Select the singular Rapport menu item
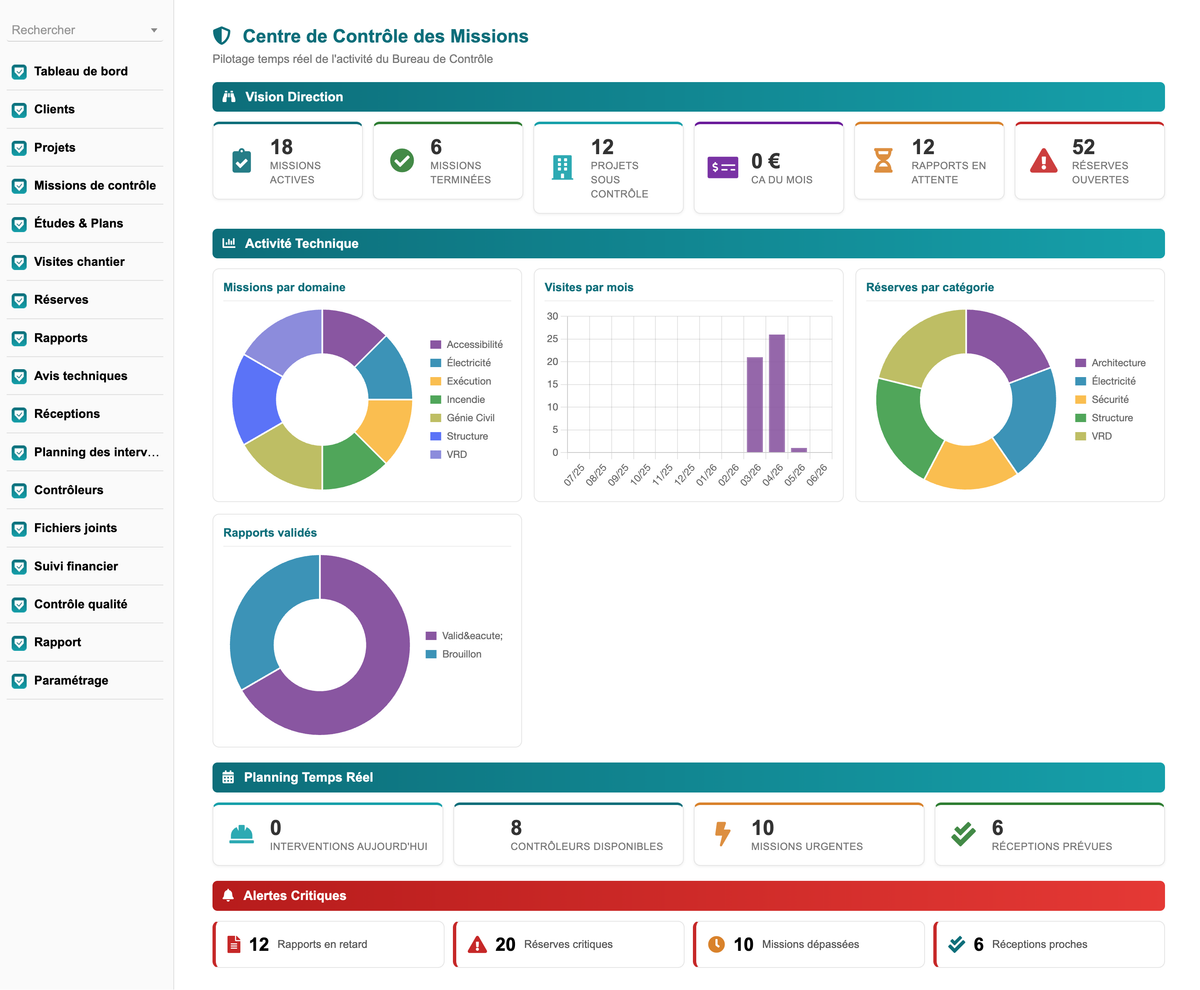This screenshot has width=1200, height=990. (84, 641)
